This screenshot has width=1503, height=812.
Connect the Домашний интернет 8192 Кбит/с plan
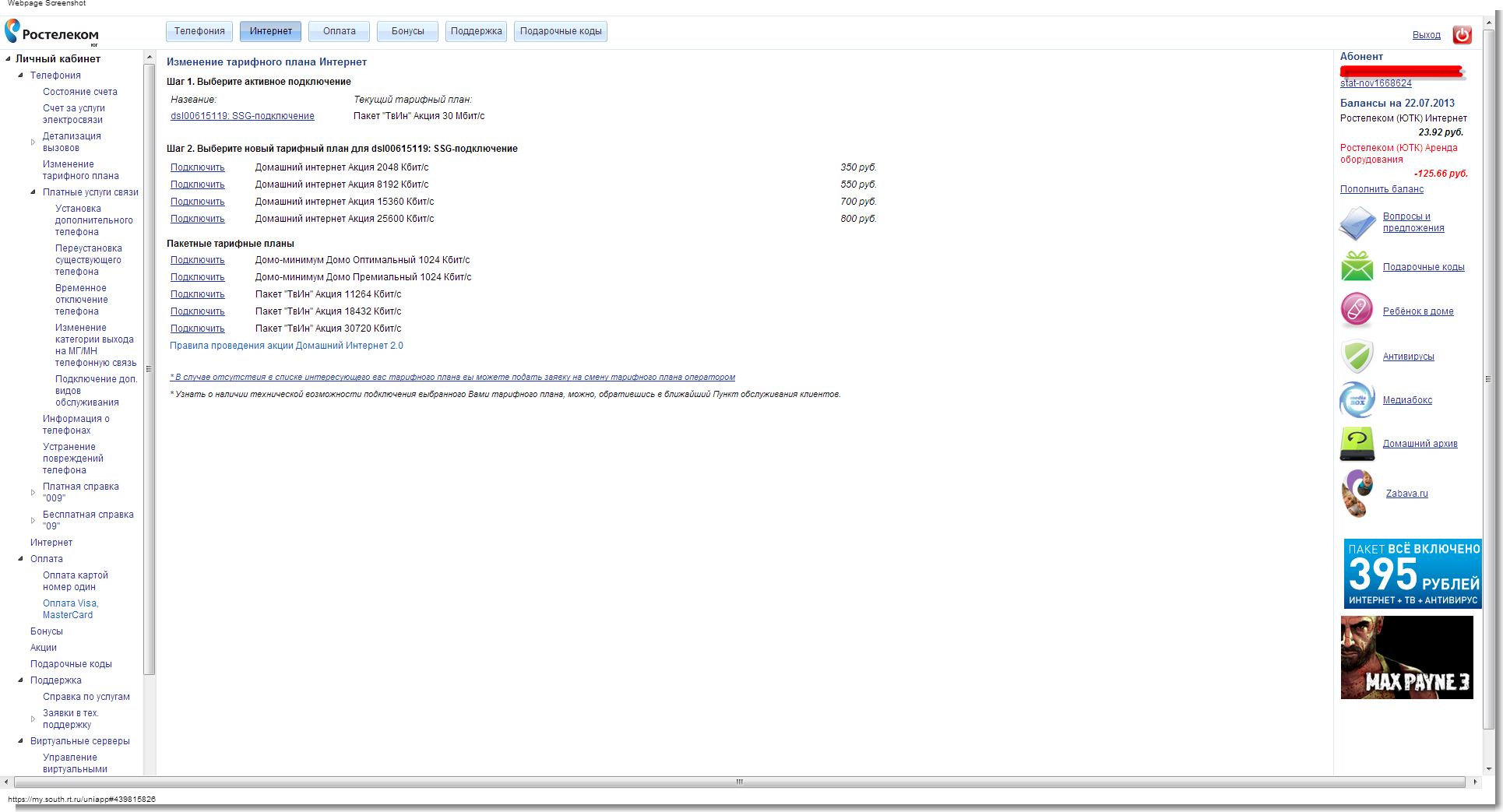pos(197,185)
